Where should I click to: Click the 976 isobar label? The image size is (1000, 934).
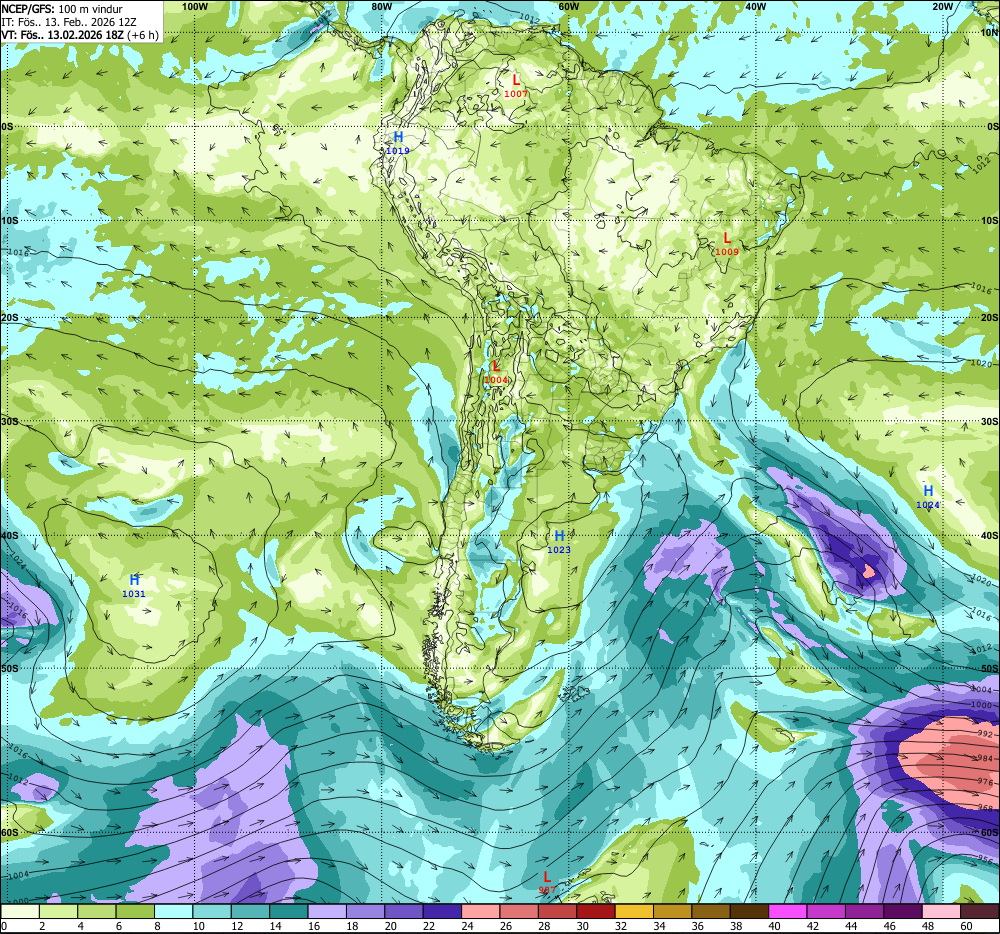985,782
